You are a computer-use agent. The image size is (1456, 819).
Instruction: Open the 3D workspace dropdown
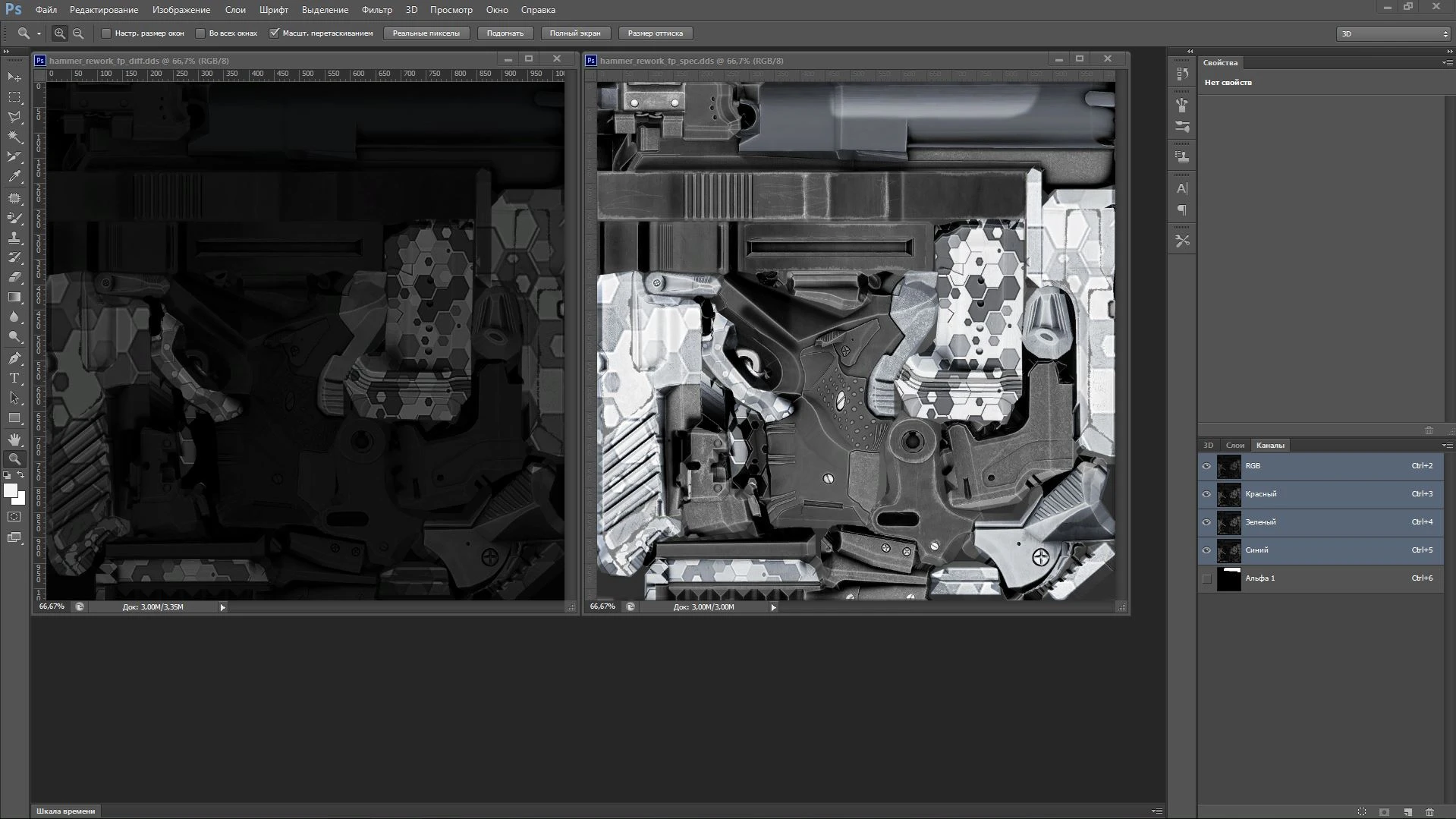(x=1393, y=33)
